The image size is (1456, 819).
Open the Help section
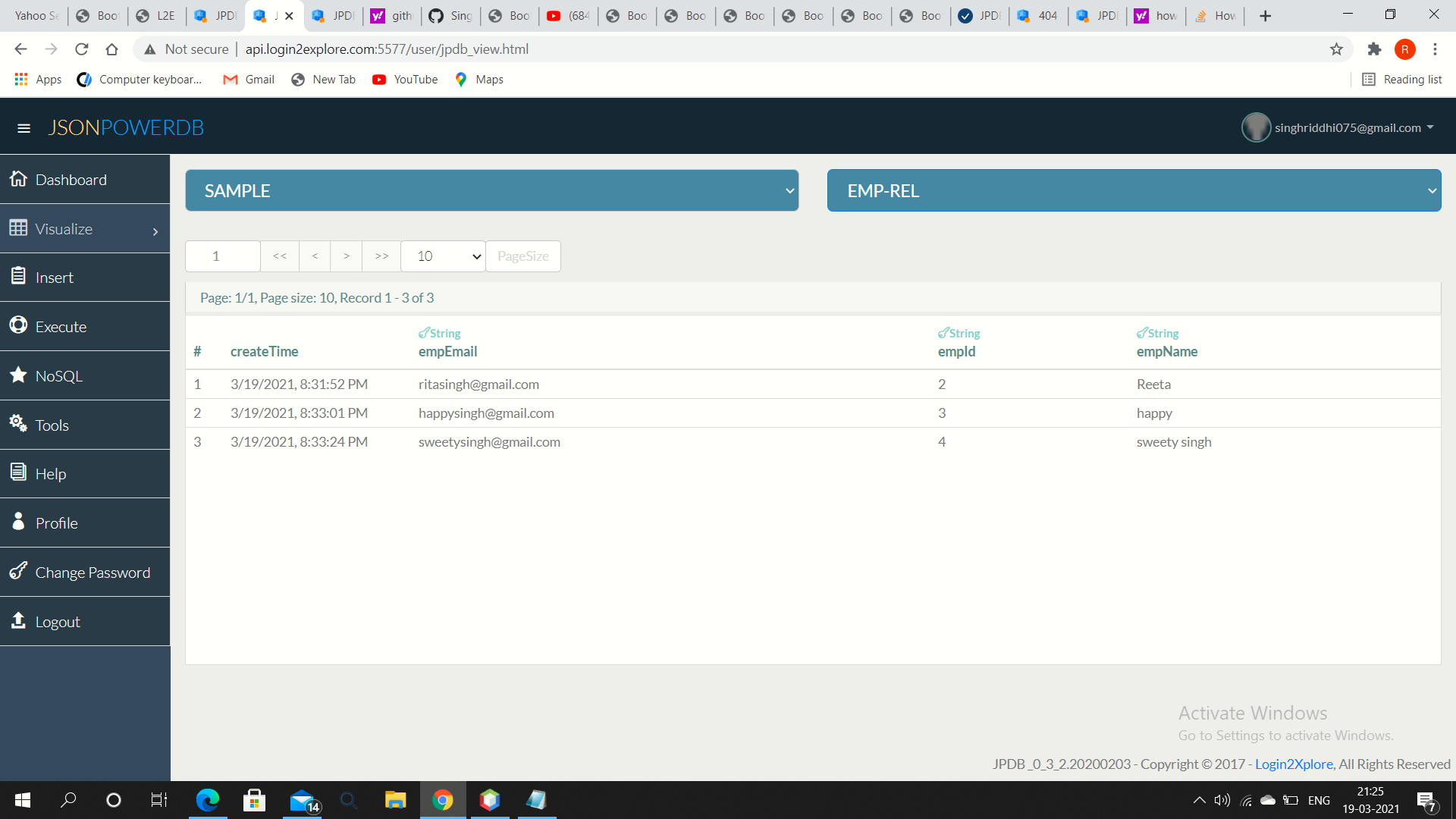coord(50,473)
